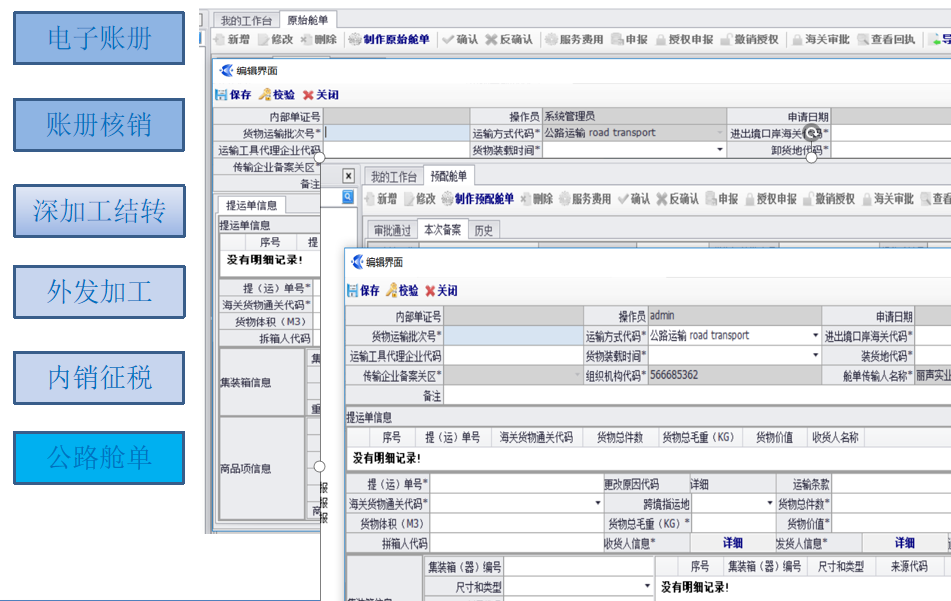This screenshot has height=601, width=951.
Task: Click 修改 in the 预配舱单 toolbar
Action: point(420,199)
